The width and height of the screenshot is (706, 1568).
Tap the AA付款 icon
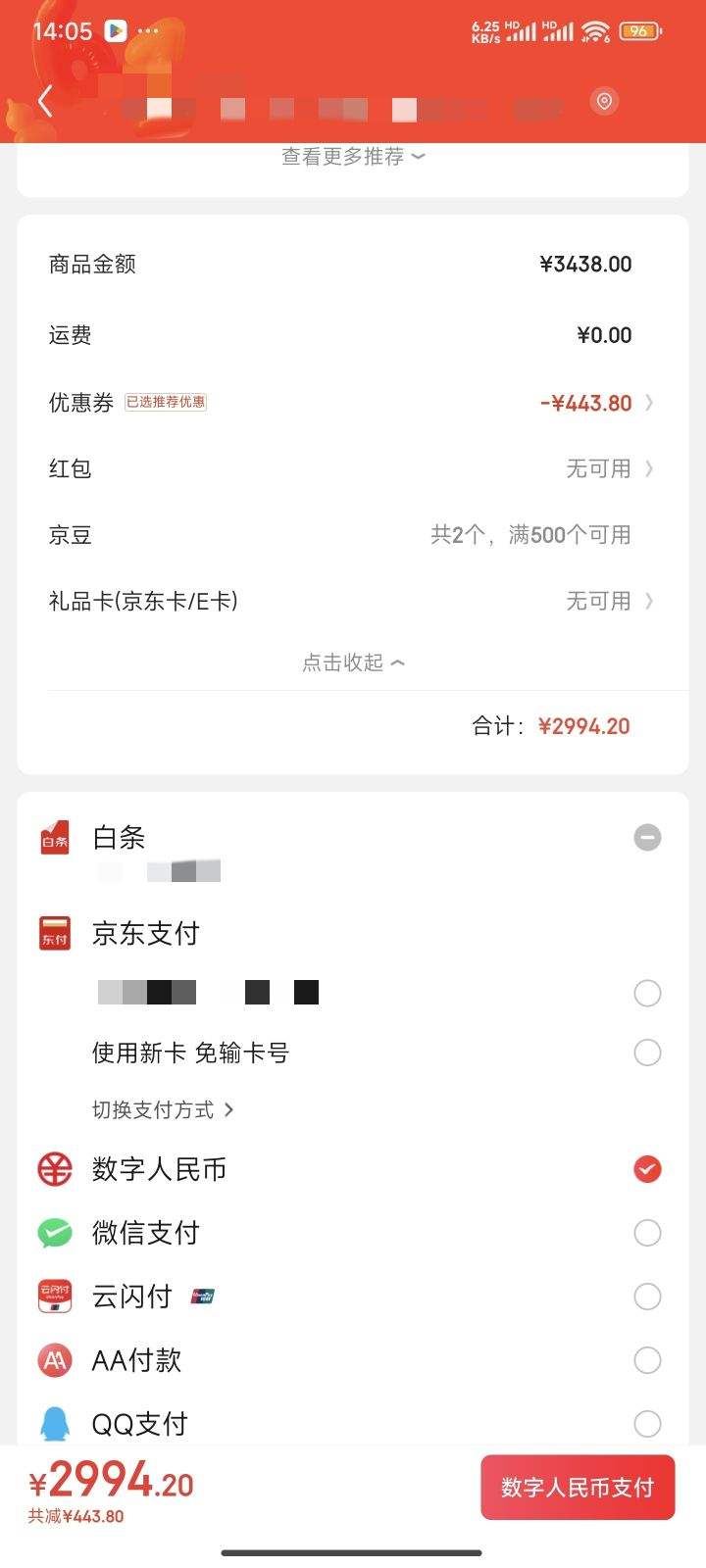55,1360
